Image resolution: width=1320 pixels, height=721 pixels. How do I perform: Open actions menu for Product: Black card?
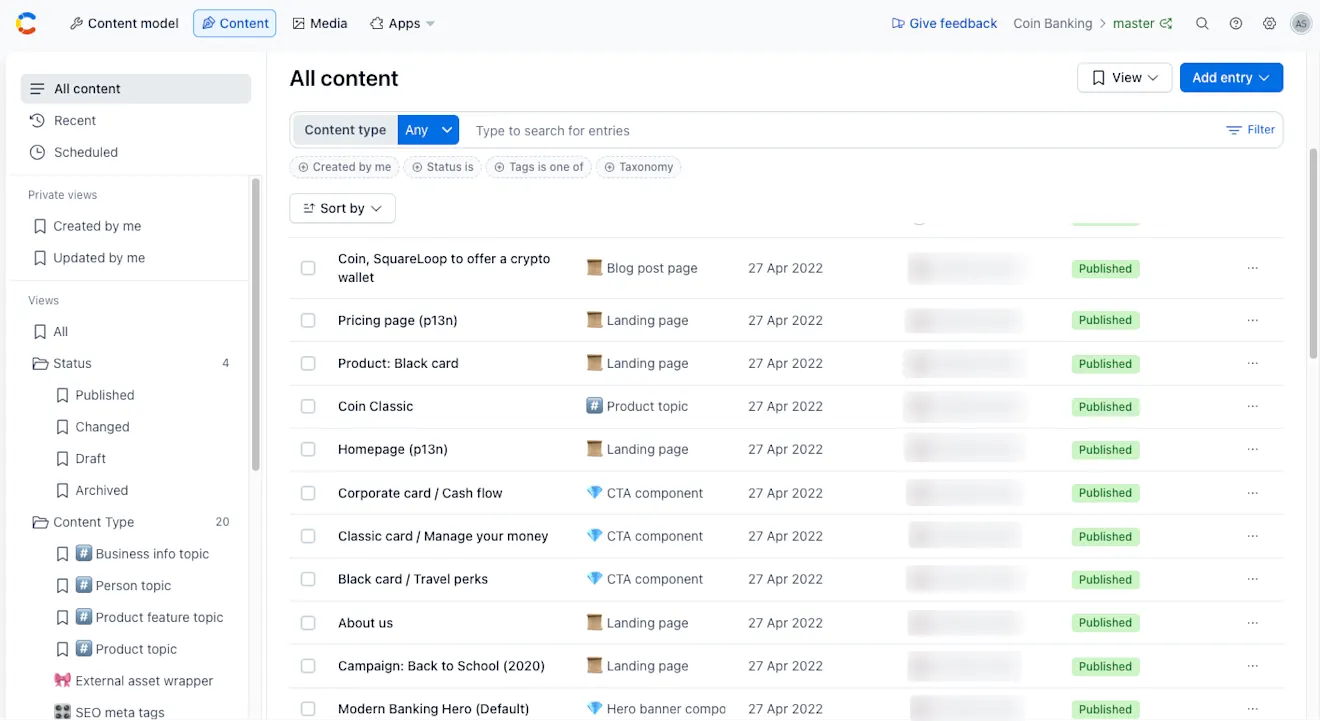tap(1252, 363)
